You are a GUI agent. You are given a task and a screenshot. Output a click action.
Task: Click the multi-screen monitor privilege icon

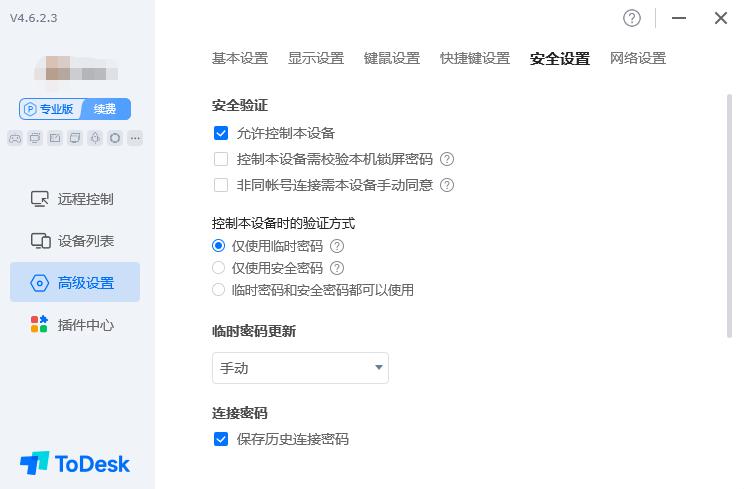pyautogui.click(x=35, y=138)
